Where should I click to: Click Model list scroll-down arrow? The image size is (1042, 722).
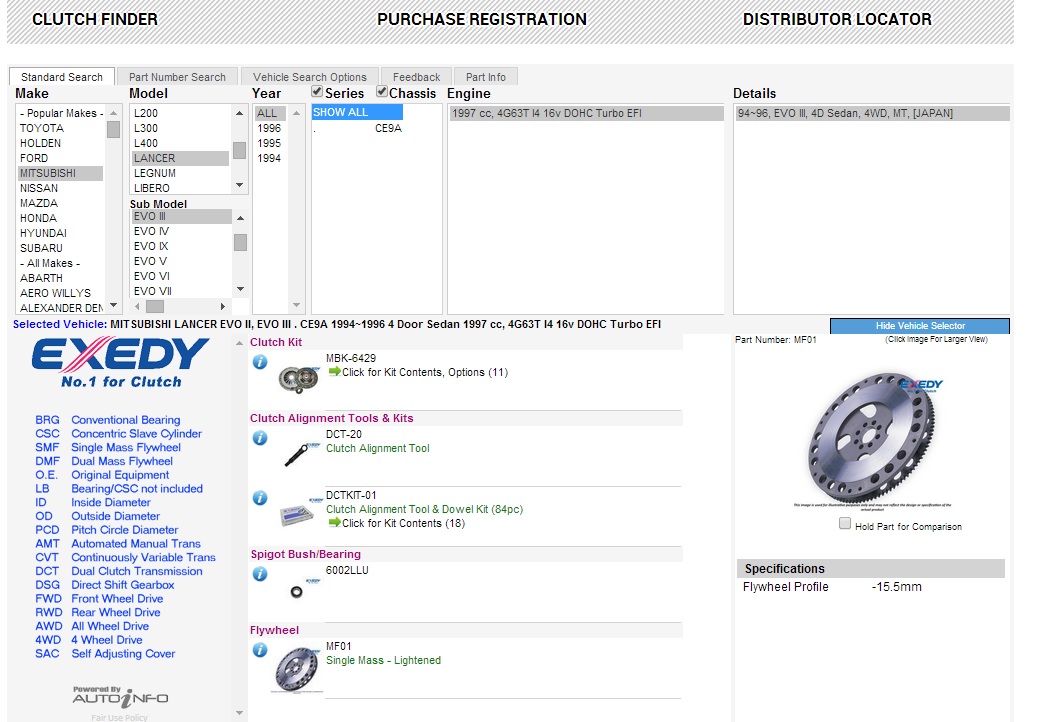coord(239,185)
